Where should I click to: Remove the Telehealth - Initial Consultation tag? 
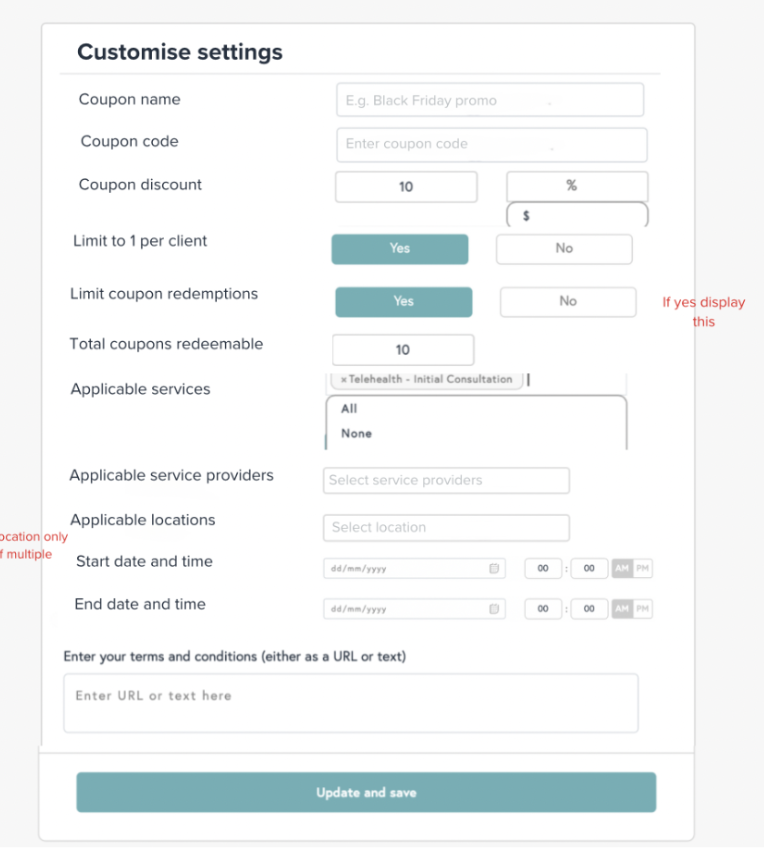click(344, 380)
